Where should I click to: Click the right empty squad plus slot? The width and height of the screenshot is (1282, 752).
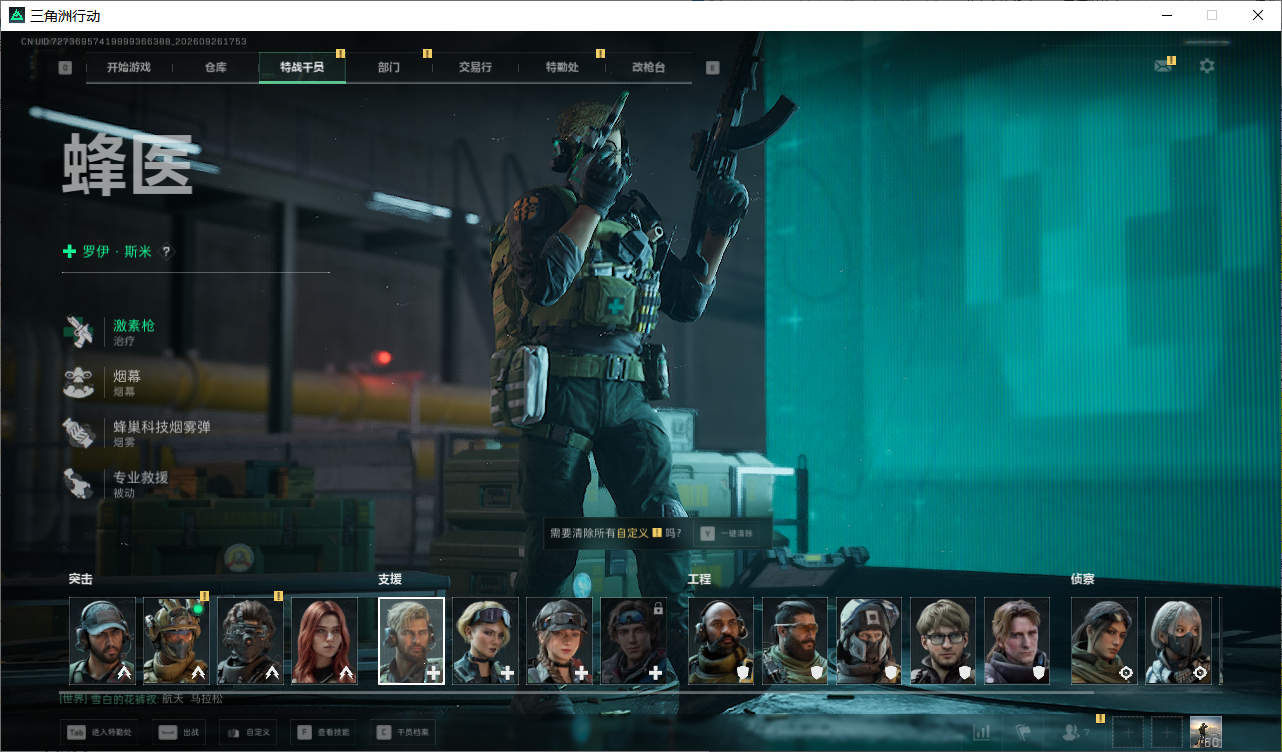point(1166,733)
